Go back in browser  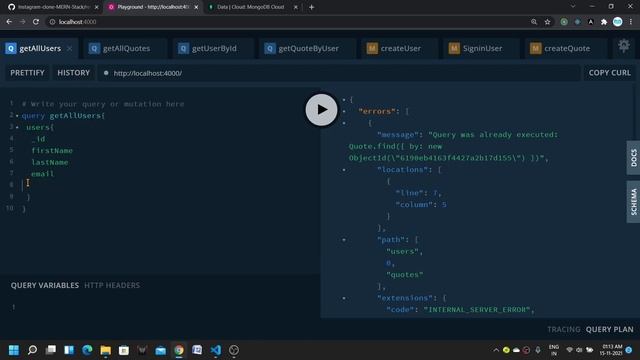[9, 22]
